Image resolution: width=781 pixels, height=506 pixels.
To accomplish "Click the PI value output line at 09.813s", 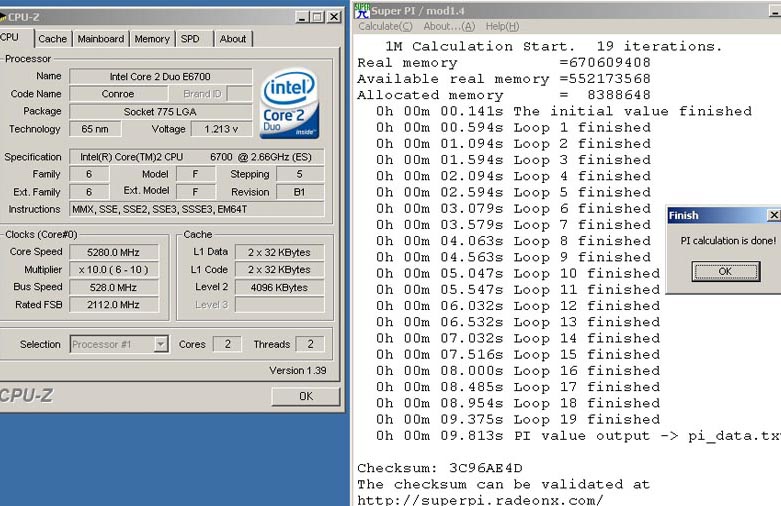I will click(578, 436).
